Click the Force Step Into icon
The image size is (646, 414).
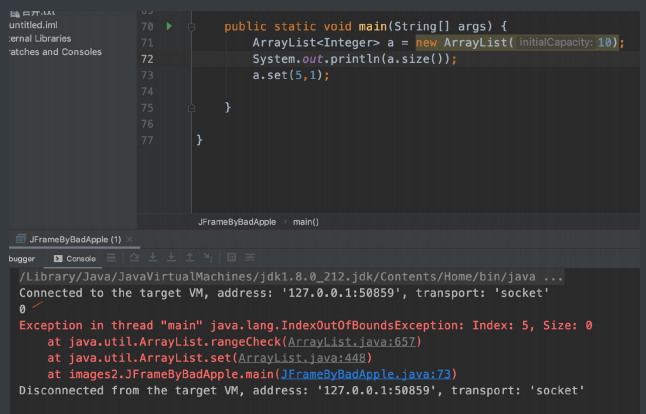[171, 258]
